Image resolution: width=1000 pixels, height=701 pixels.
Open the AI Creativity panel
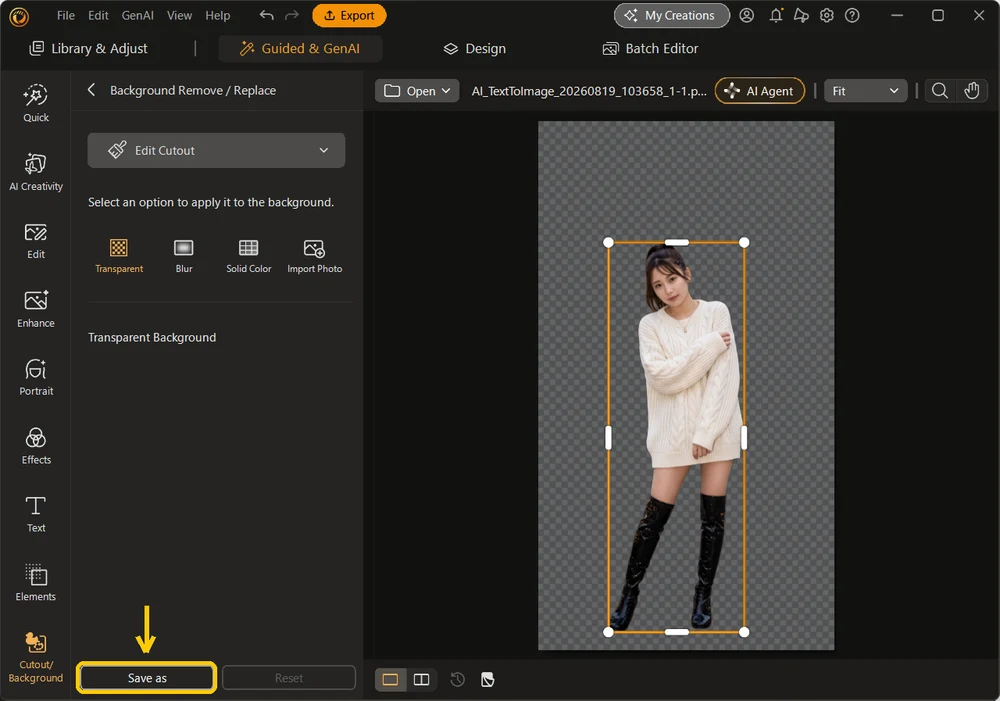pos(36,172)
